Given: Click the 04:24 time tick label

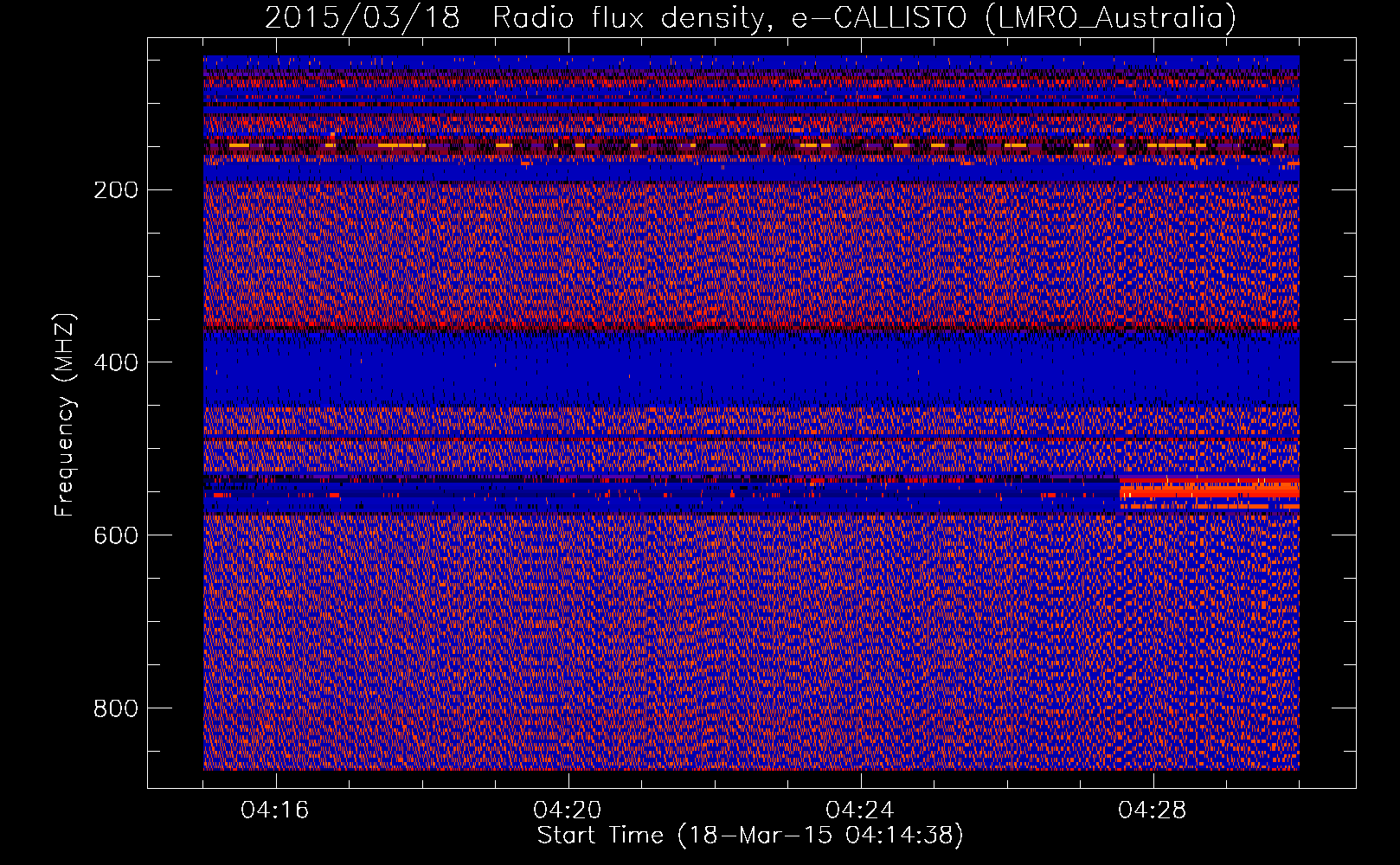Looking at the screenshot, I should click(x=860, y=811).
